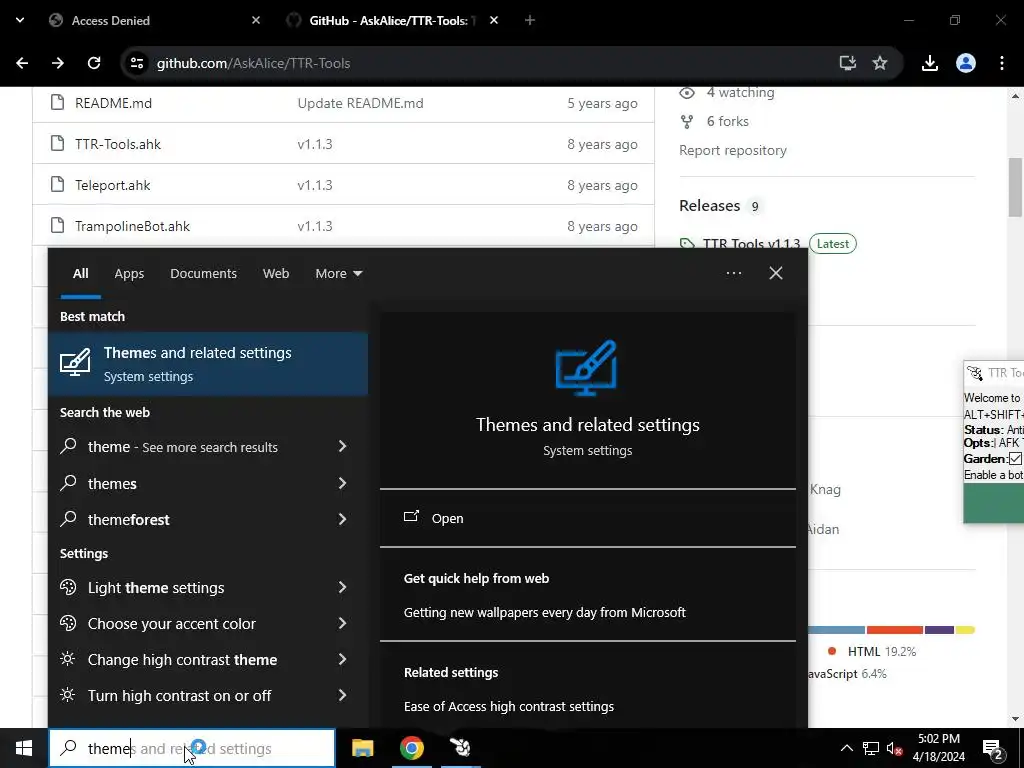Click the TTR Tools taskbar icon
This screenshot has width=1024, height=768.
(x=460, y=748)
